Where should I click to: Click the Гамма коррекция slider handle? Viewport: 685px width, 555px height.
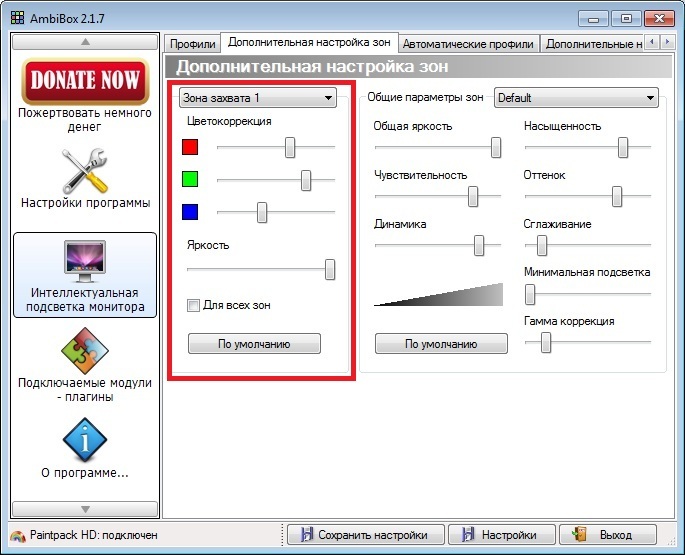click(546, 343)
